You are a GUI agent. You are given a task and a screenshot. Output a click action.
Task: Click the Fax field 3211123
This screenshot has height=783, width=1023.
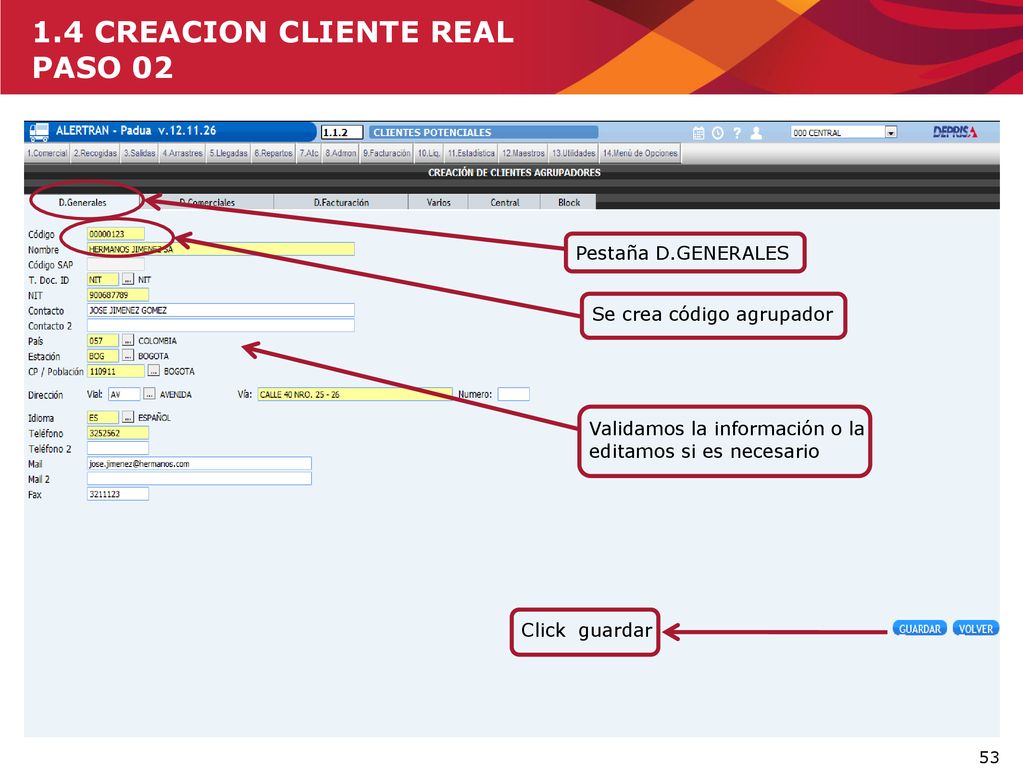pyautogui.click(x=117, y=494)
